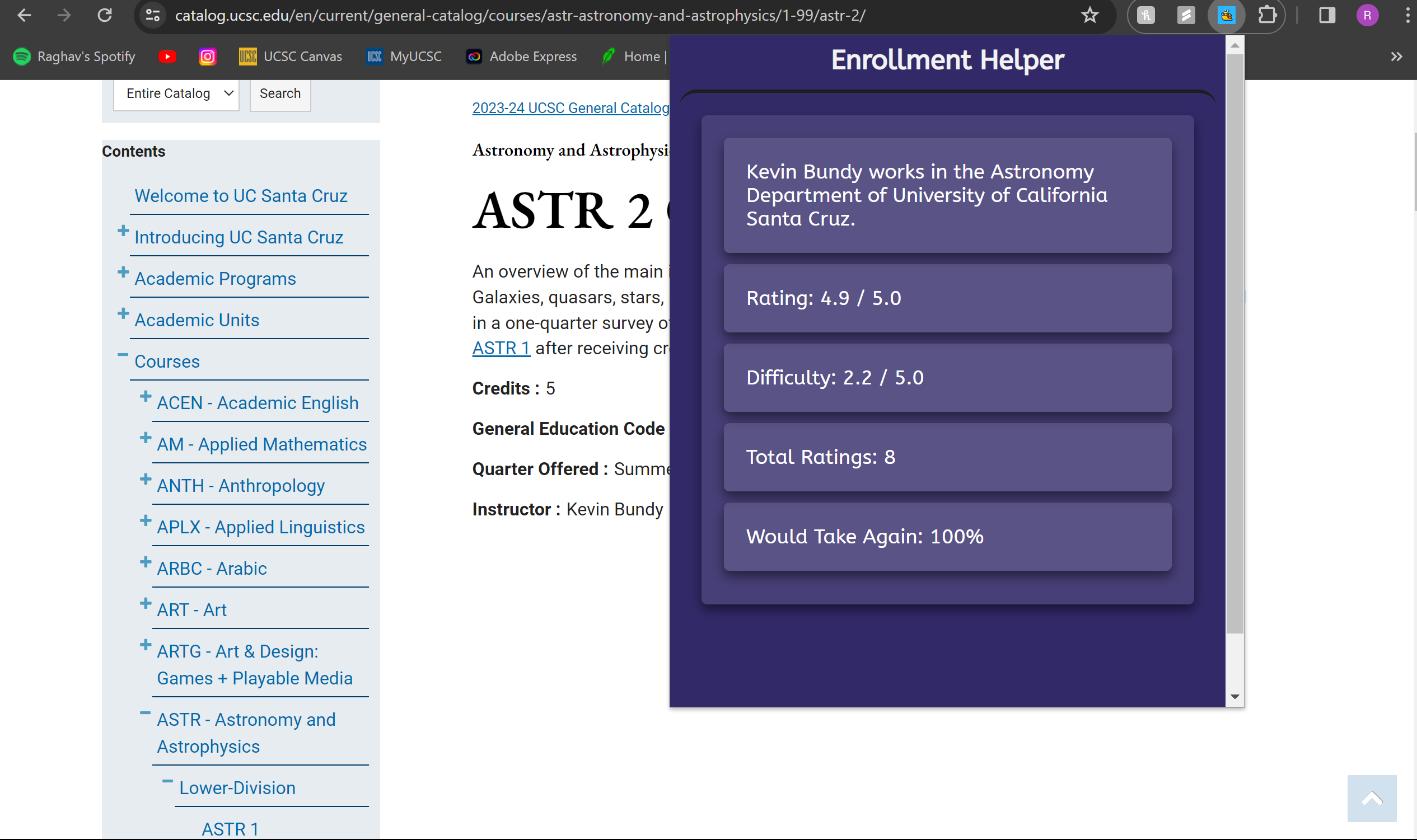The image size is (1417, 840).
Task: Open YouTube bookmark icon
Action: tap(167, 57)
